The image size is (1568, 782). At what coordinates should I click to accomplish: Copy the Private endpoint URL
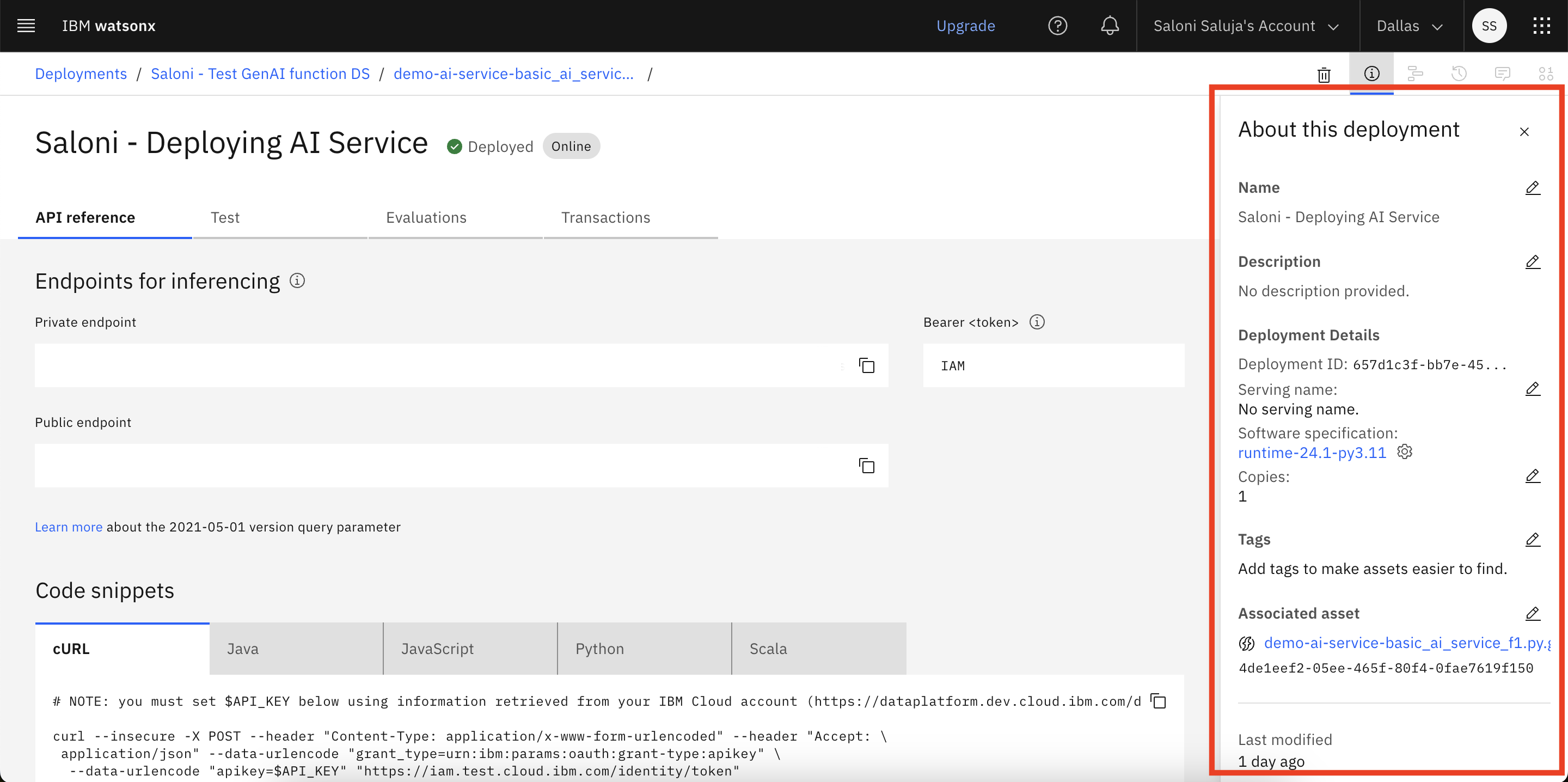click(866, 365)
